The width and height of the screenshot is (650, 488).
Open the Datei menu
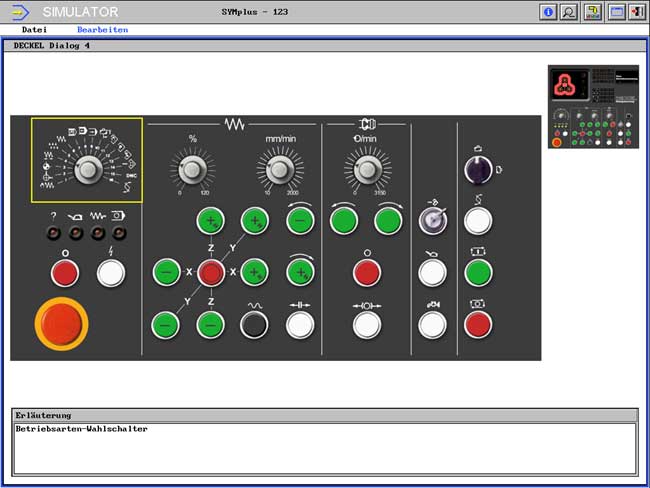pos(34,30)
